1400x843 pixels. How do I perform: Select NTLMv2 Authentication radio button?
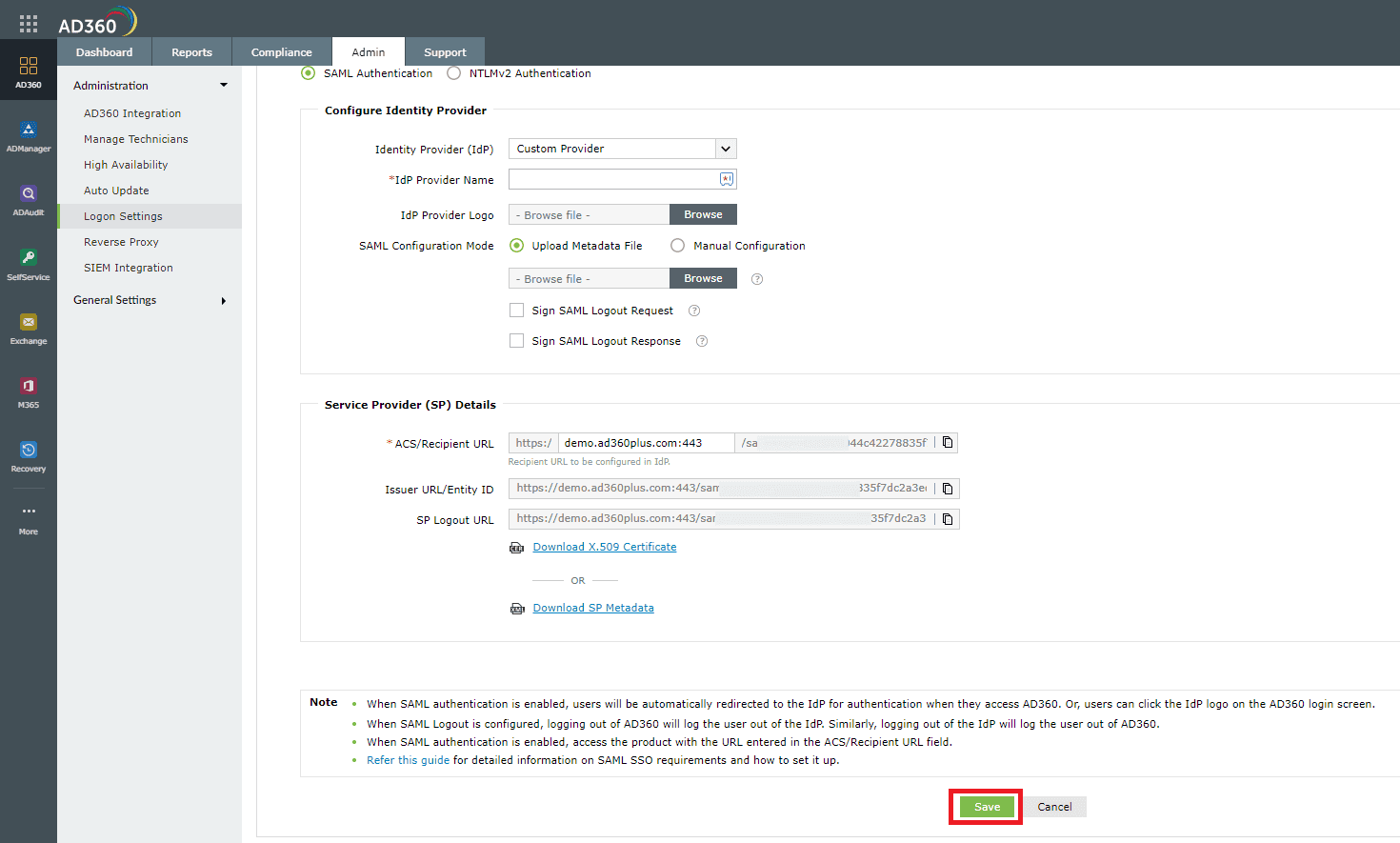pos(453,72)
